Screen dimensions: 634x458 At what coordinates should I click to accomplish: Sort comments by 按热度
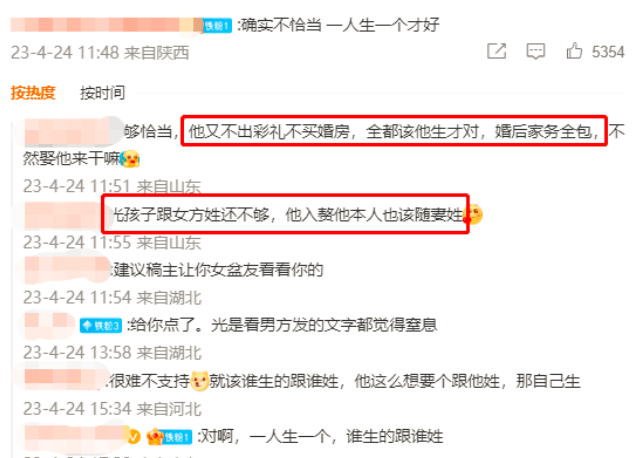pyautogui.click(x=33, y=93)
